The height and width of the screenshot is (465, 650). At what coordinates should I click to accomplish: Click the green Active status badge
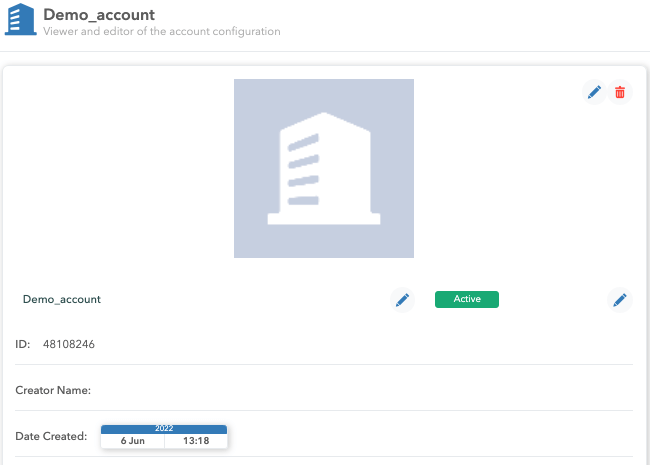point(466,299)
